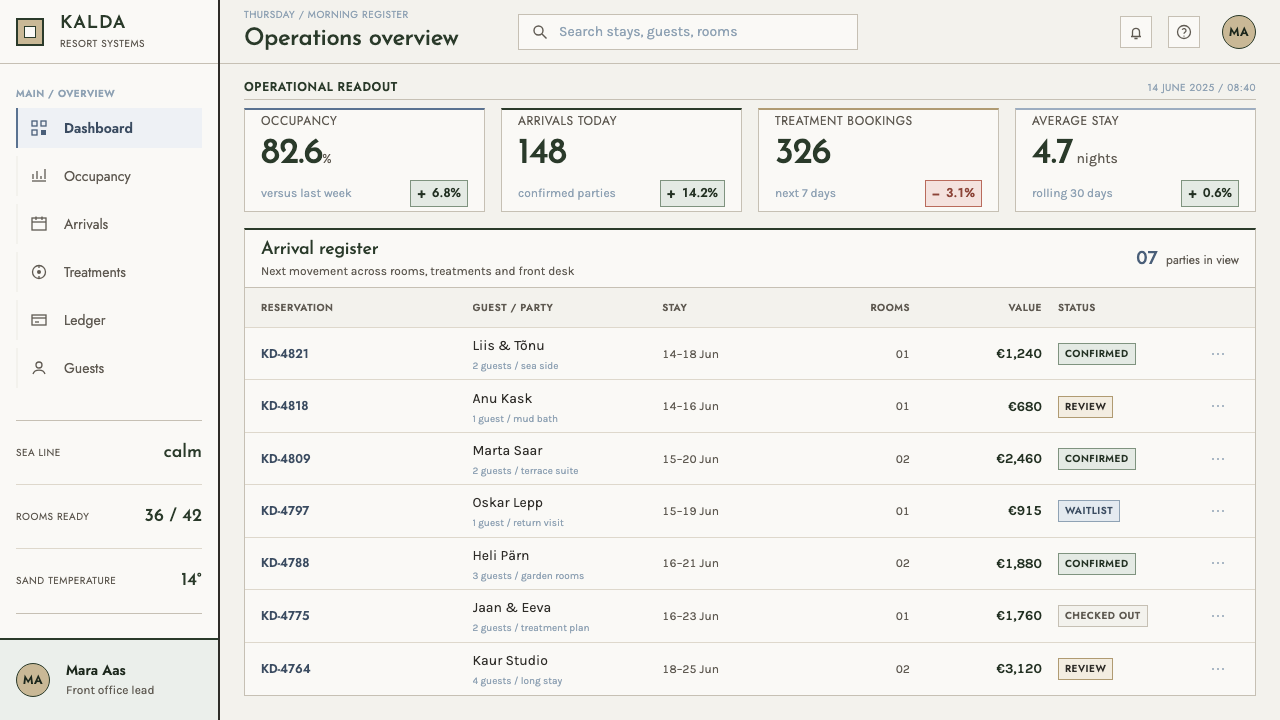Viewport: 1280px width, 720px height.
Task: Open row actions for KD-4821
Action: [x=1218, y=354]
